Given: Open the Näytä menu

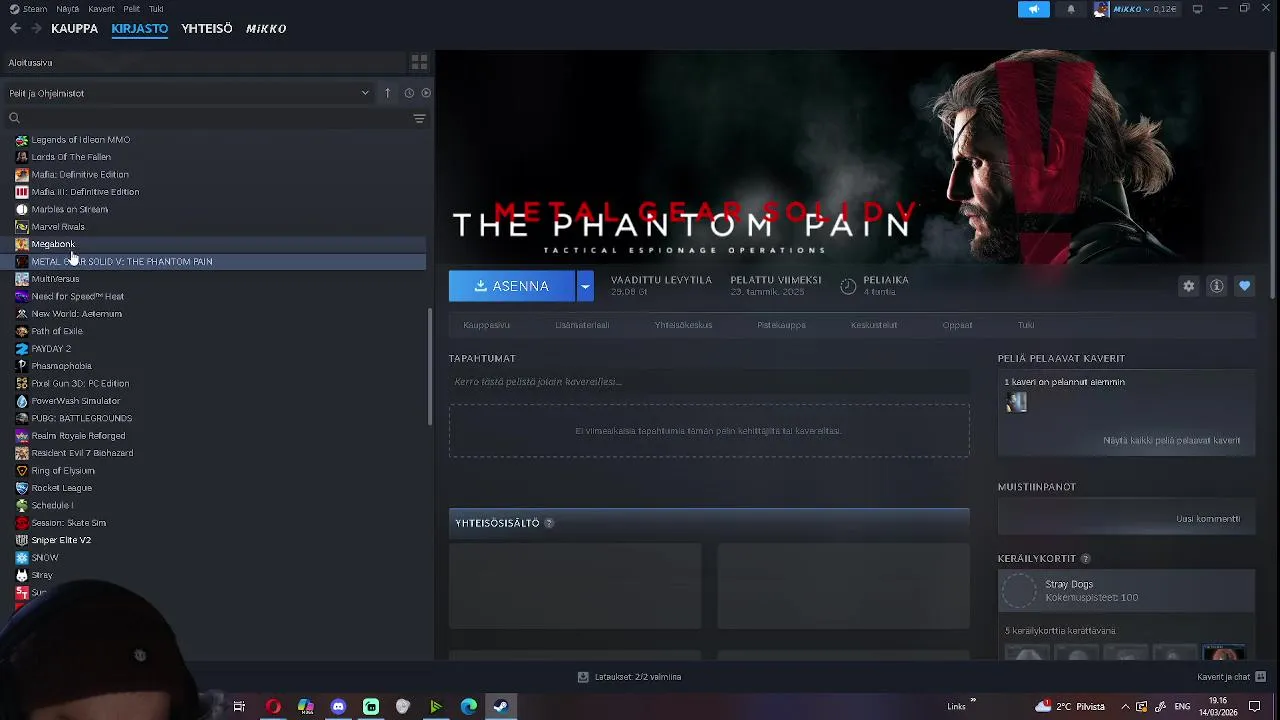Looking at the screenshot, I should pyautogui.click(x=67, y=9).
